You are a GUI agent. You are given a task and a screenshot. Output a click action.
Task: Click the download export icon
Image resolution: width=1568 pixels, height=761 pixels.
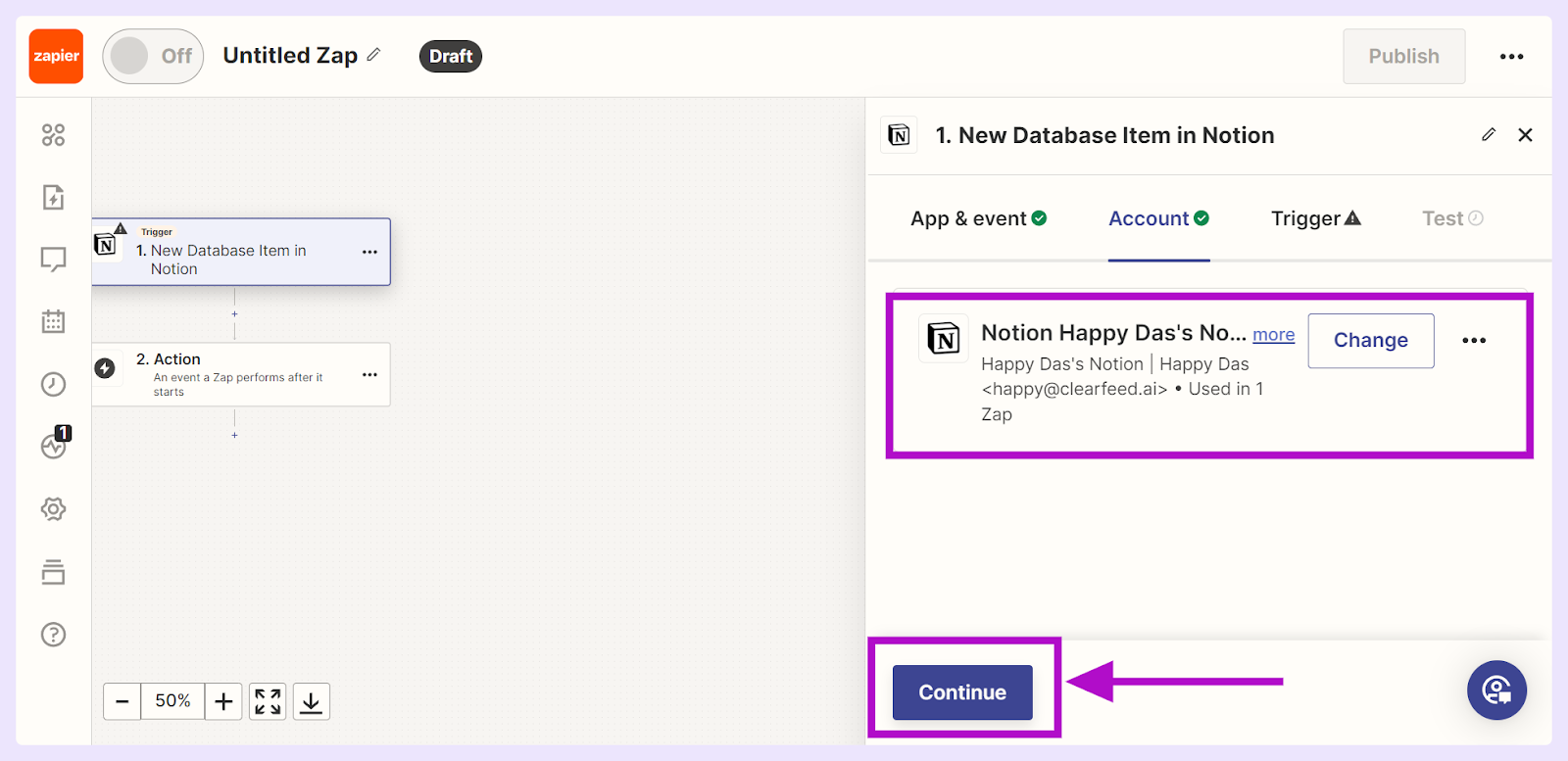[x=311, y=701]
